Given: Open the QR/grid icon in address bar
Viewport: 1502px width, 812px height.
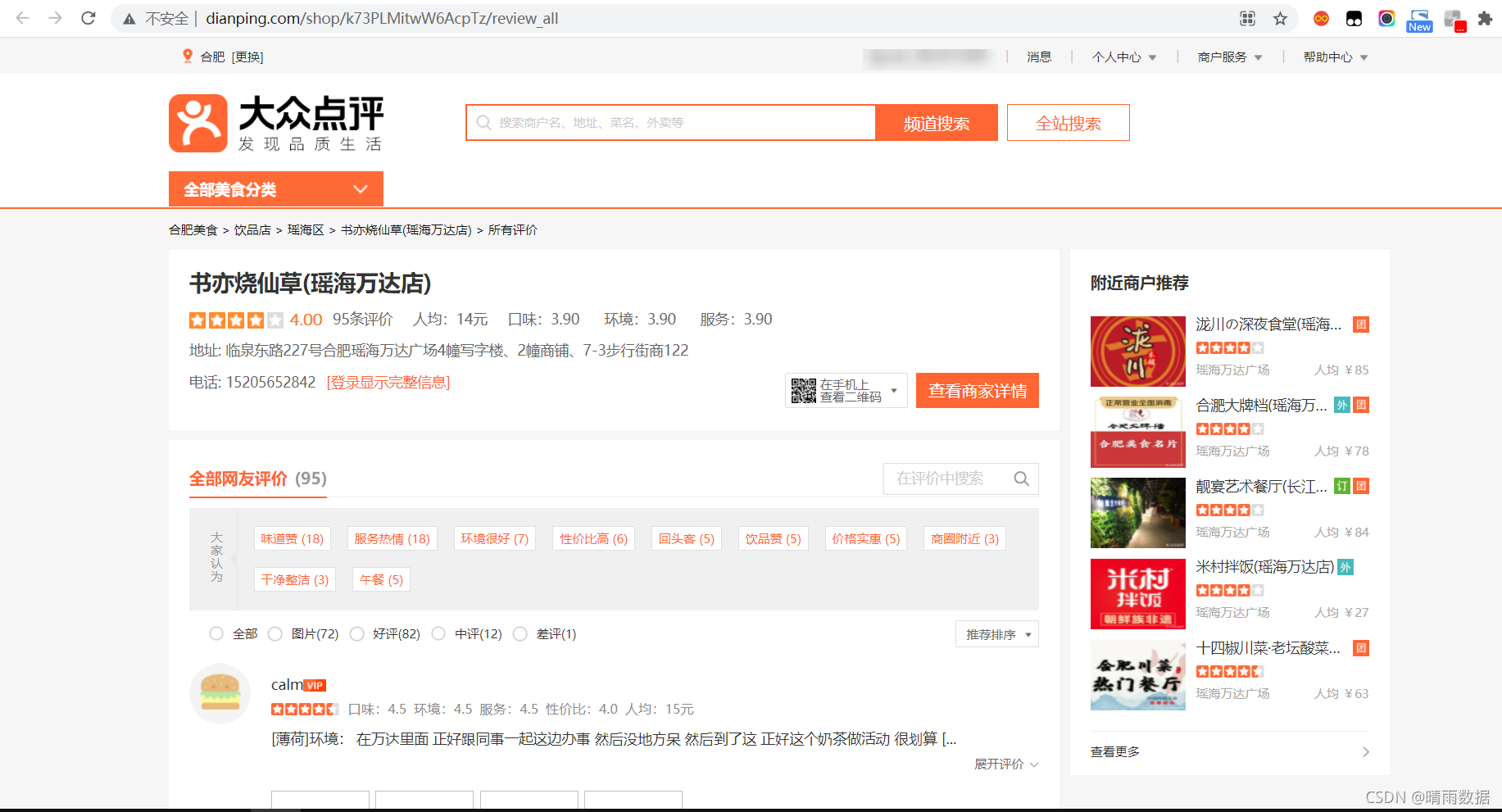Looking at the screenshot, I should point(1248,18).
